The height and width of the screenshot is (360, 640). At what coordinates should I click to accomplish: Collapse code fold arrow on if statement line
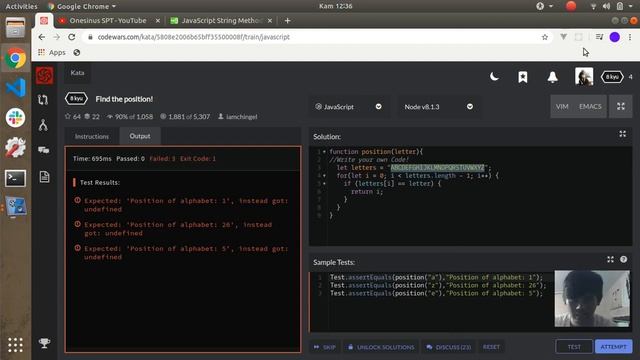click(324, 184)
